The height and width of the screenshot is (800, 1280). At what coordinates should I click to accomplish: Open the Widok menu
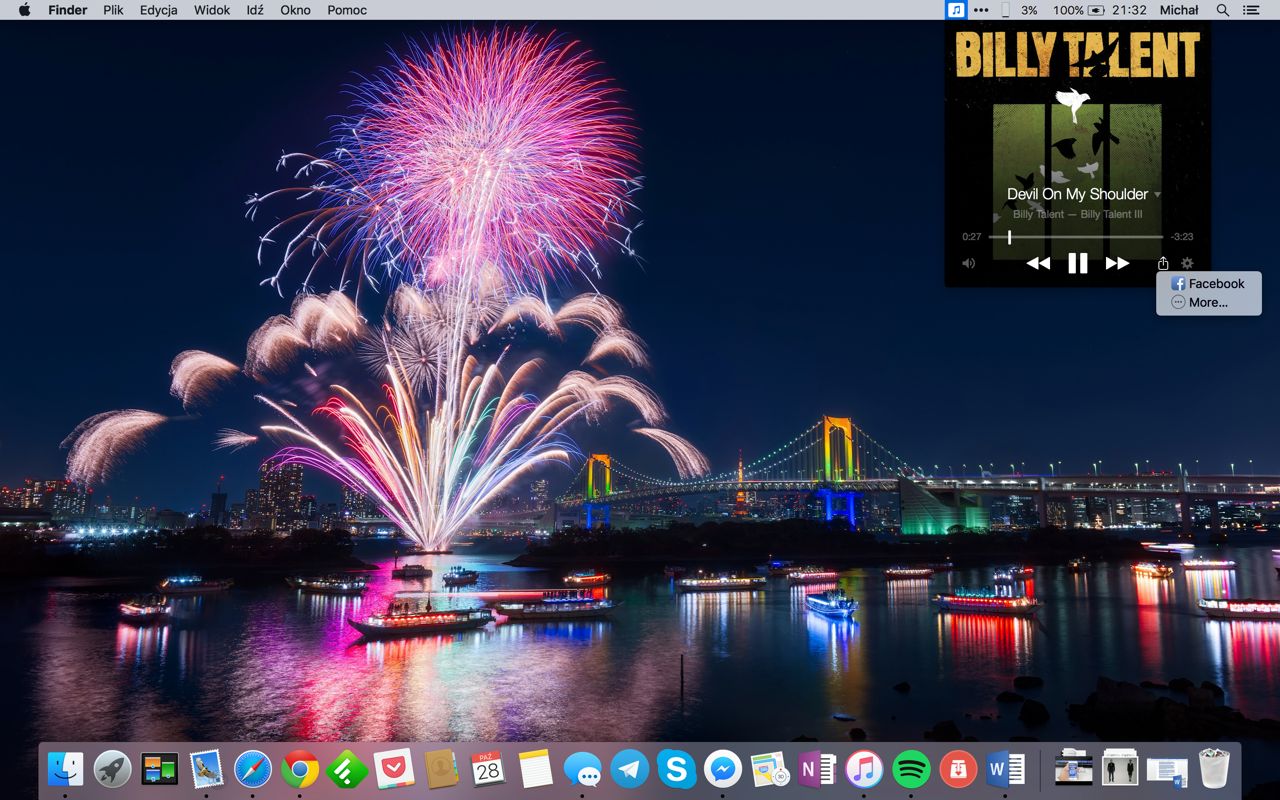pos(212,10)
